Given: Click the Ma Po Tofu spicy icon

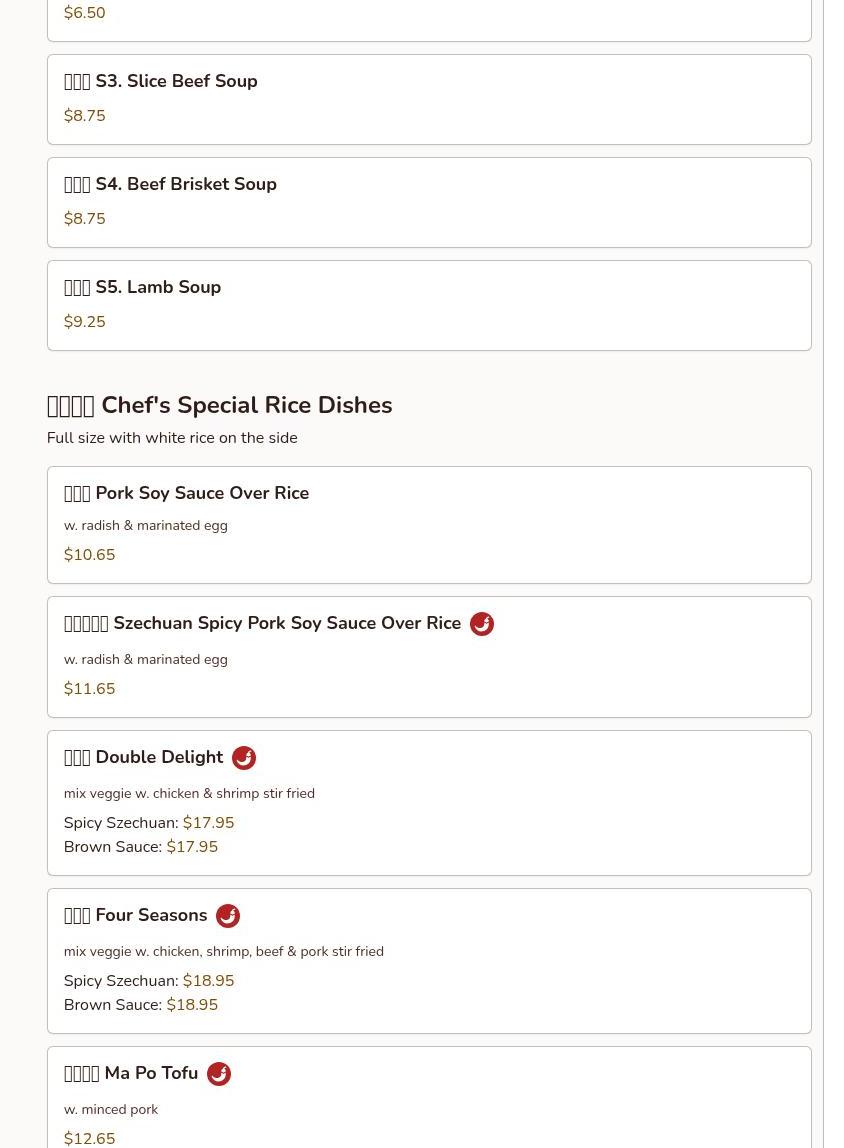Looking at the screenshot, I should click(218, 1074).
